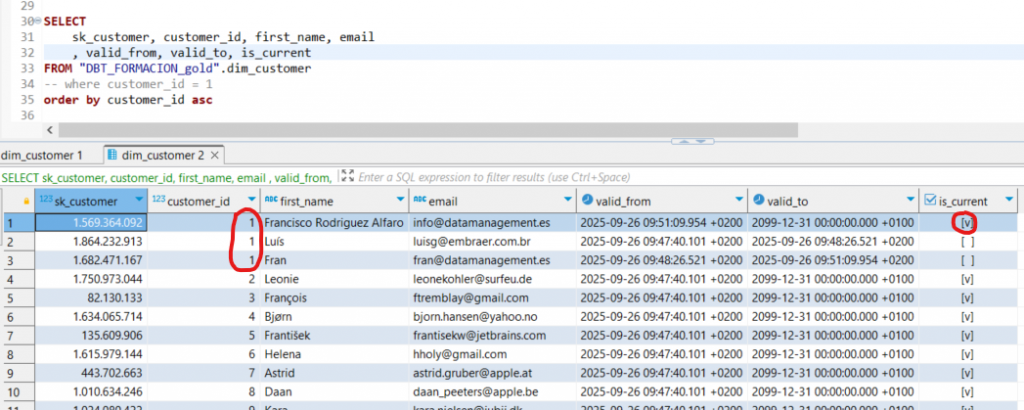Toggle is_current checkbox for Leonie row
This screenshot has height=410, width=1024.
tap(966, 279)
